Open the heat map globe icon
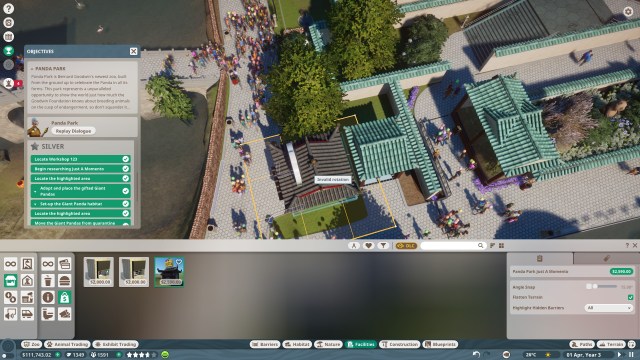The image size is (640, 360). tap(506, 354)
